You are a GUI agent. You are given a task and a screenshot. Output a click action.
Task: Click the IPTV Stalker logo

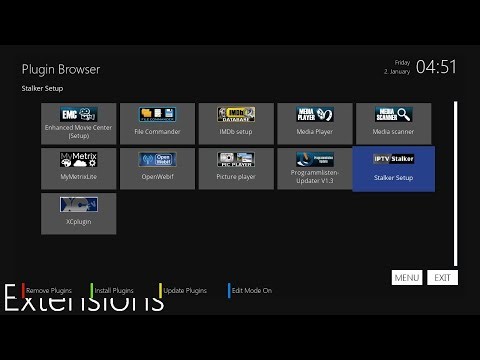(393, 159)
